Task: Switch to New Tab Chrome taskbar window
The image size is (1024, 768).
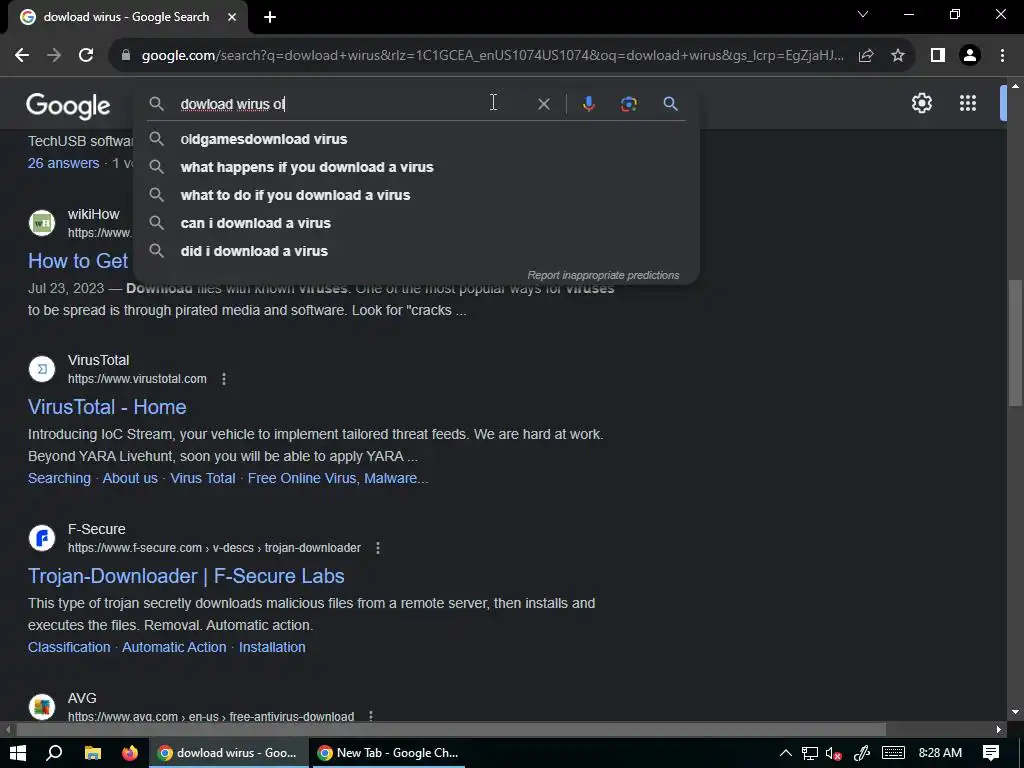Action: pos(388,753)
